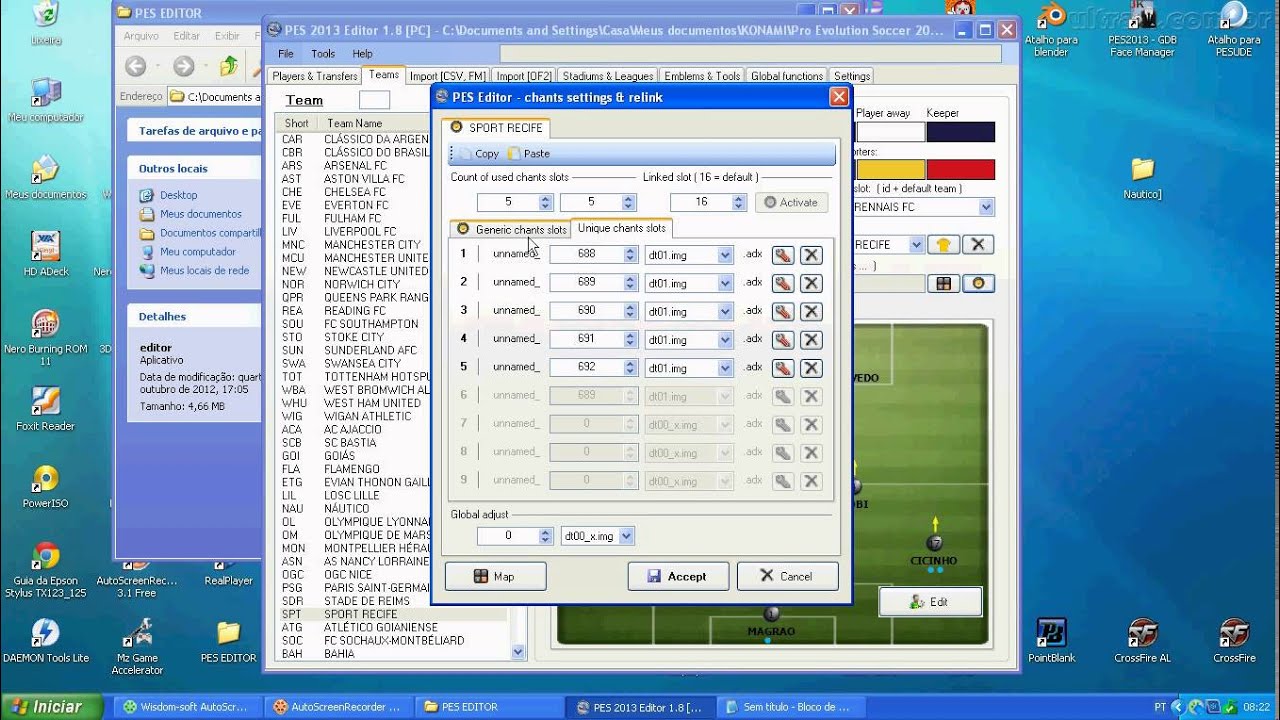The width and height of the screenshot is (1280, 720).
Task: Click the wrench relink icon for chant 2
Action: pyautogui.click(x=783, y=283)
